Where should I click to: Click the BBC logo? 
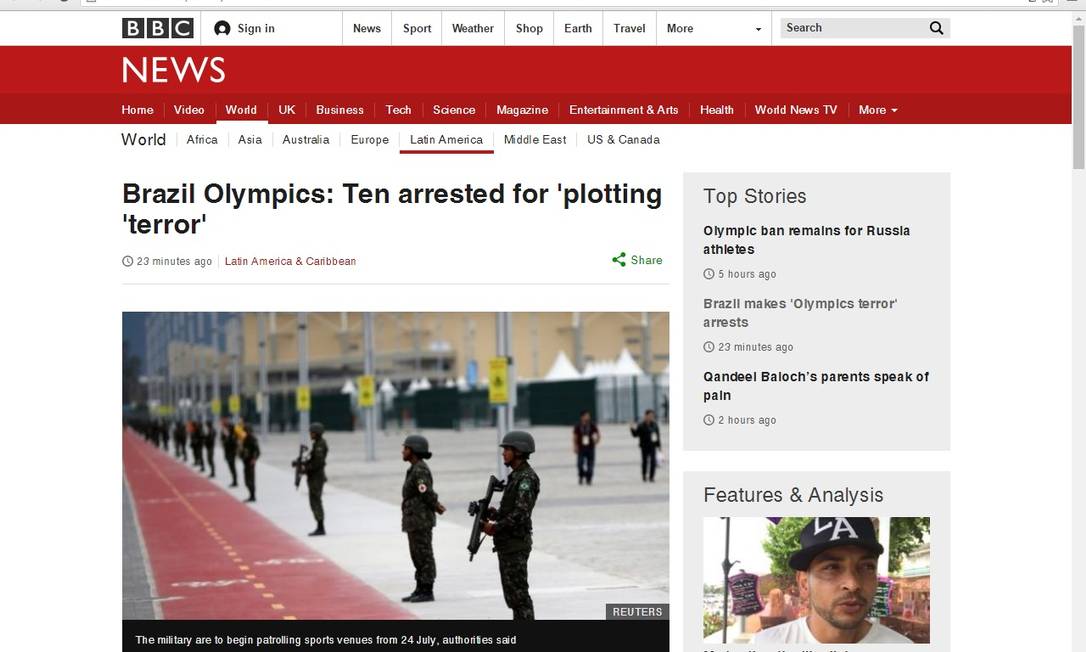point(157,28)
